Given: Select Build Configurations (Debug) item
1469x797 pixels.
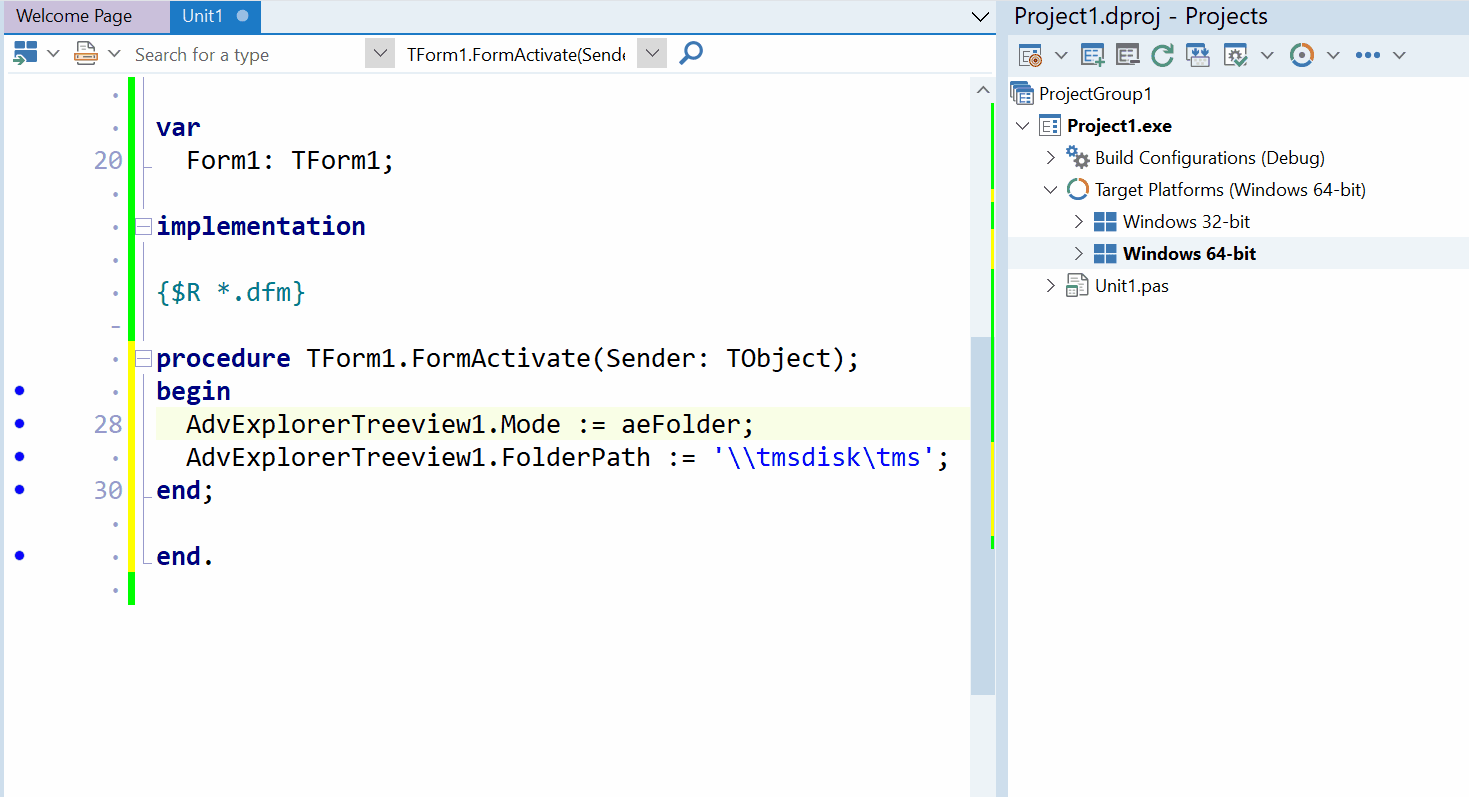Looking at the screenshot, I should (1209, 158).
